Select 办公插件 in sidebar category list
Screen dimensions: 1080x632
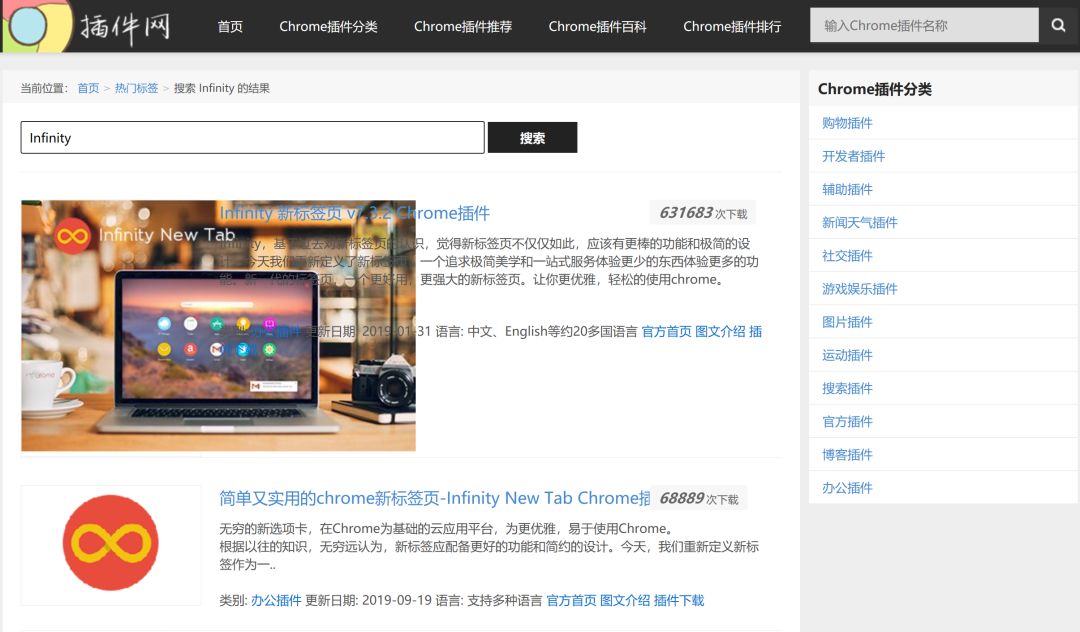[x=847, y=488]
